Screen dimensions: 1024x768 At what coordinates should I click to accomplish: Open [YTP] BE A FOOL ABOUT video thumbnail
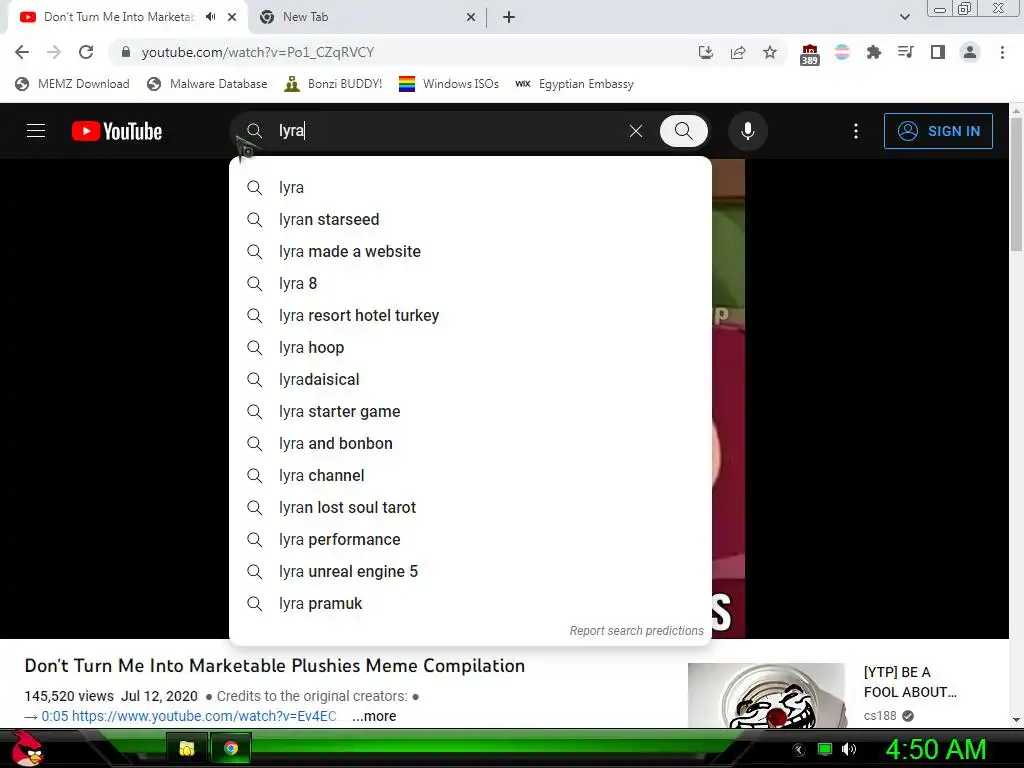tap(767, 696)
